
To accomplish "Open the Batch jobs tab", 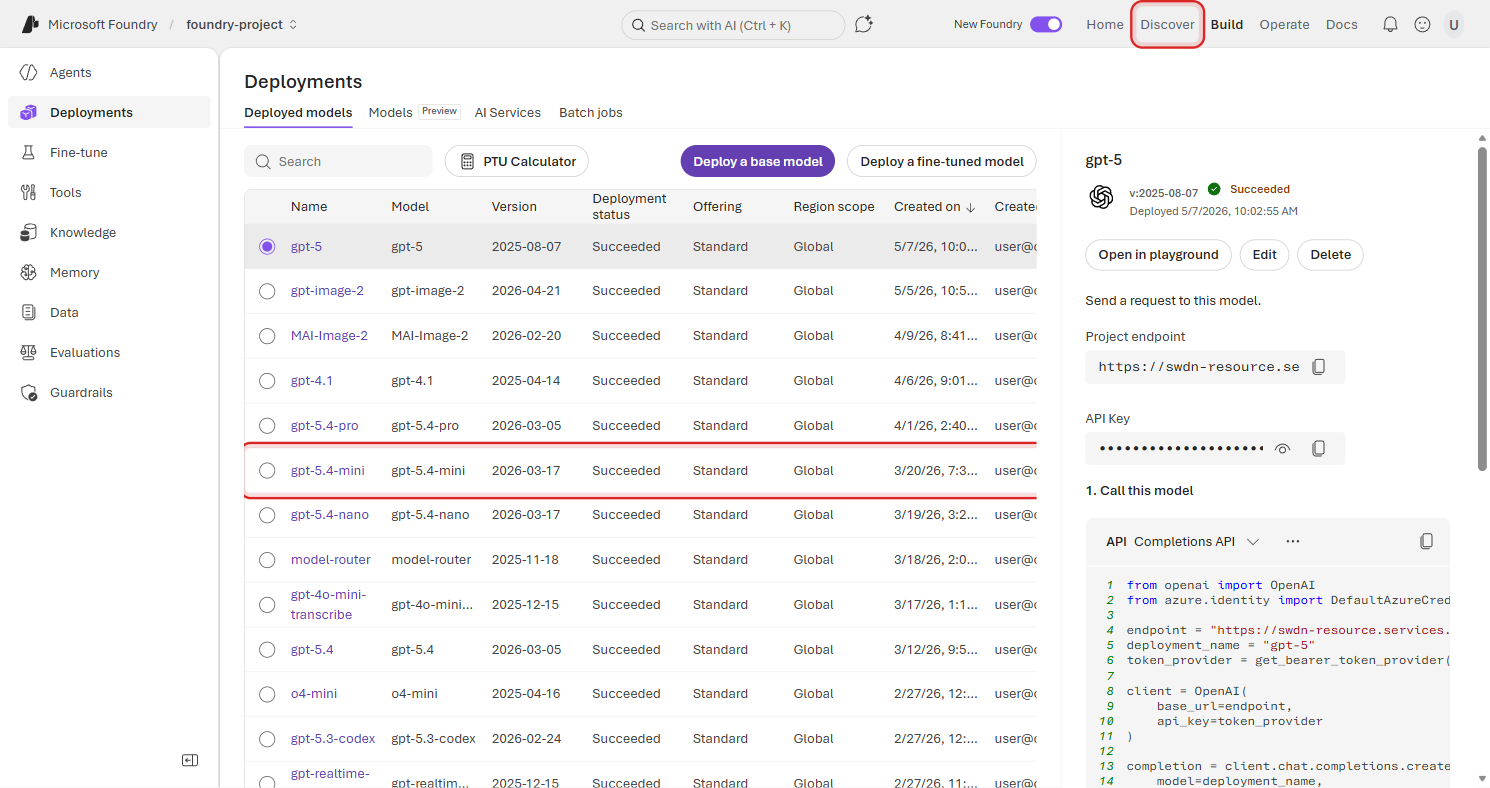I will click(591, 112).
